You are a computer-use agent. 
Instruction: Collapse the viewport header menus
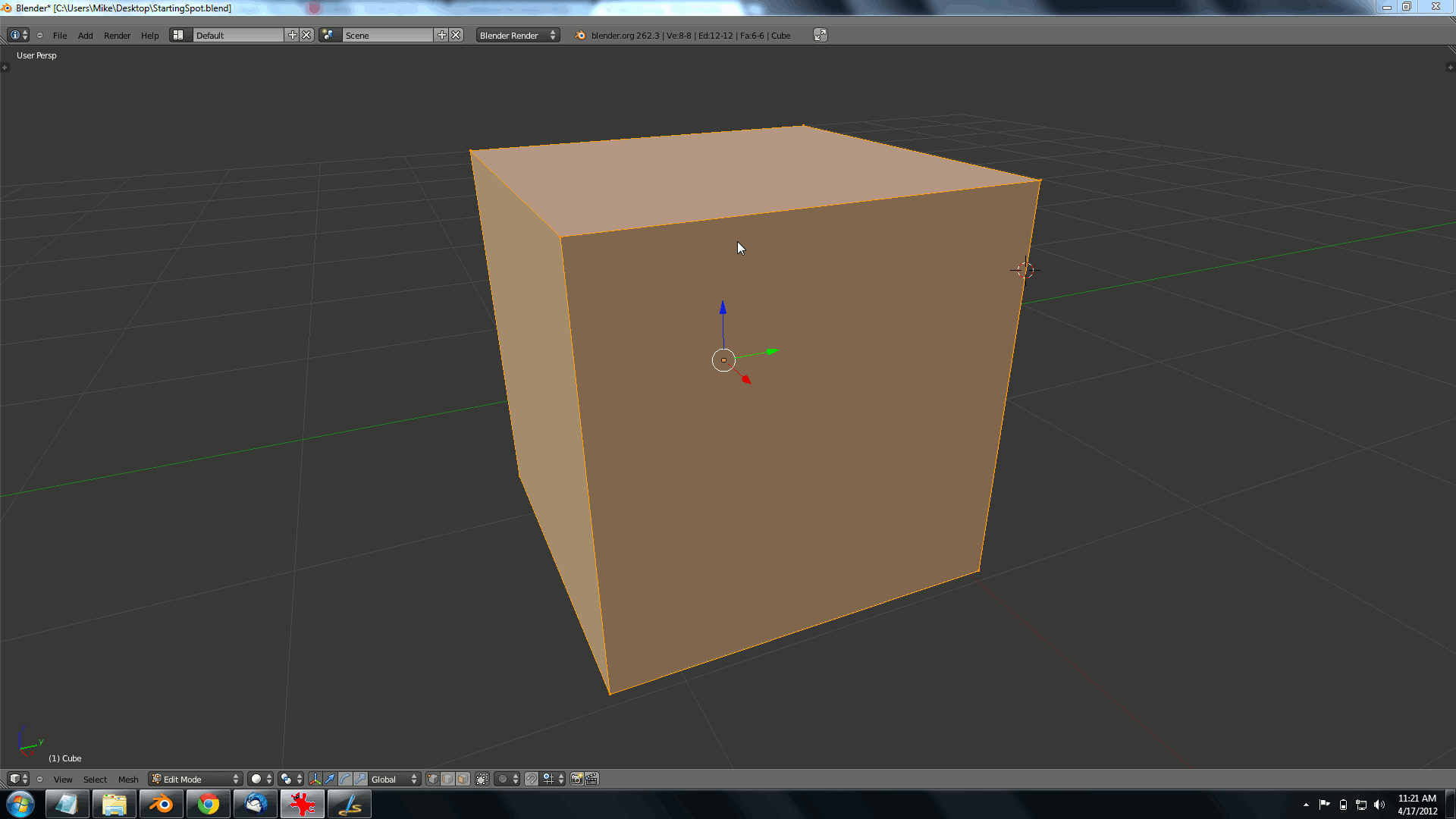(40, 780)
